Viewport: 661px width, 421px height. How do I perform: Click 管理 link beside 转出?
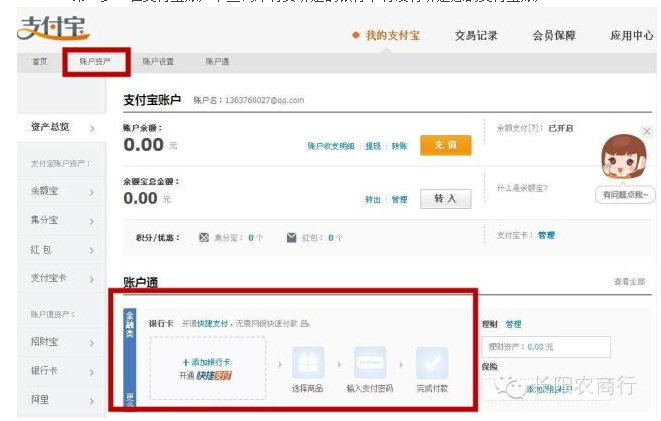click(x=399, y=199)
